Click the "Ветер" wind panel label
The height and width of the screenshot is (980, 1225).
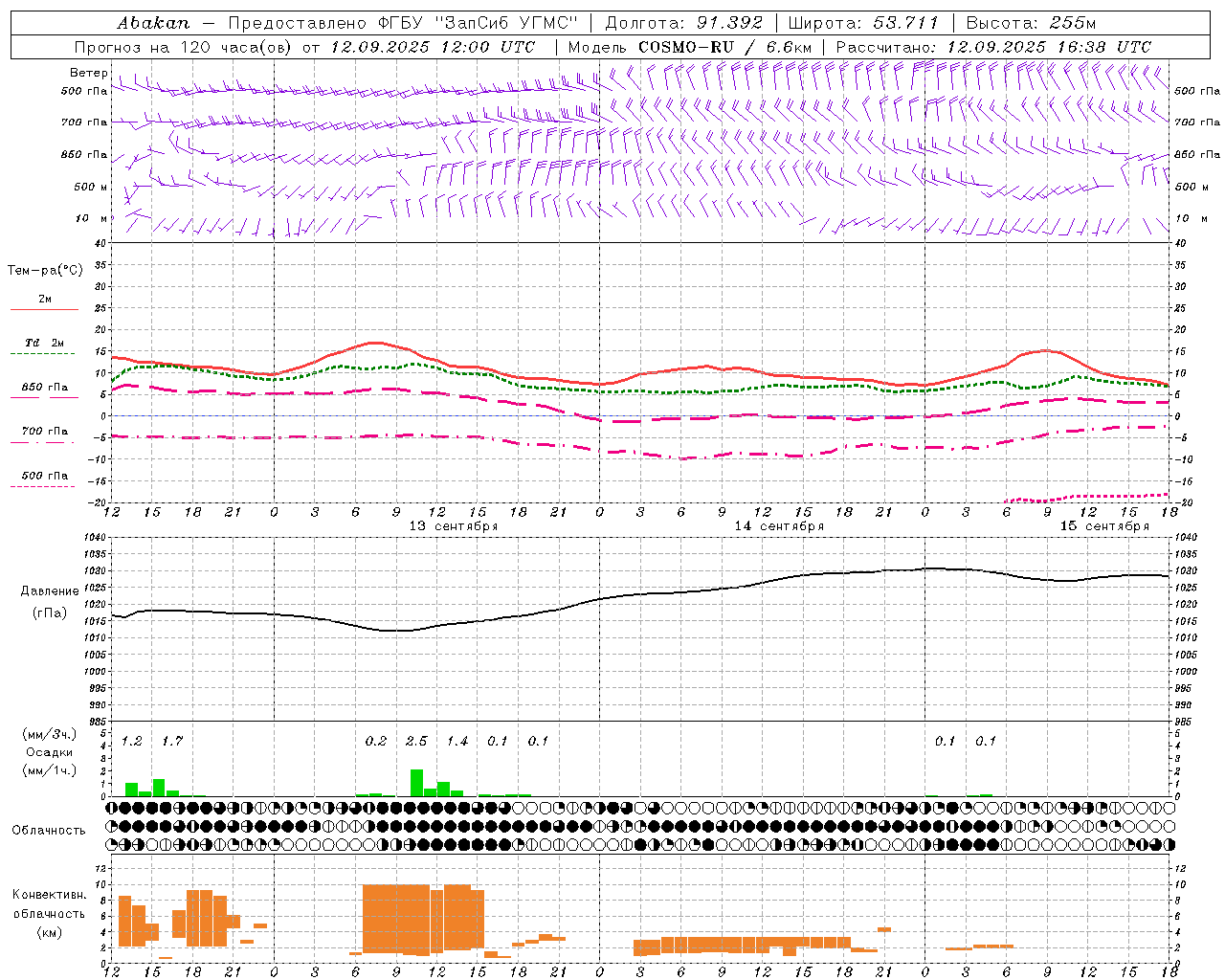(x=88, y=73)
